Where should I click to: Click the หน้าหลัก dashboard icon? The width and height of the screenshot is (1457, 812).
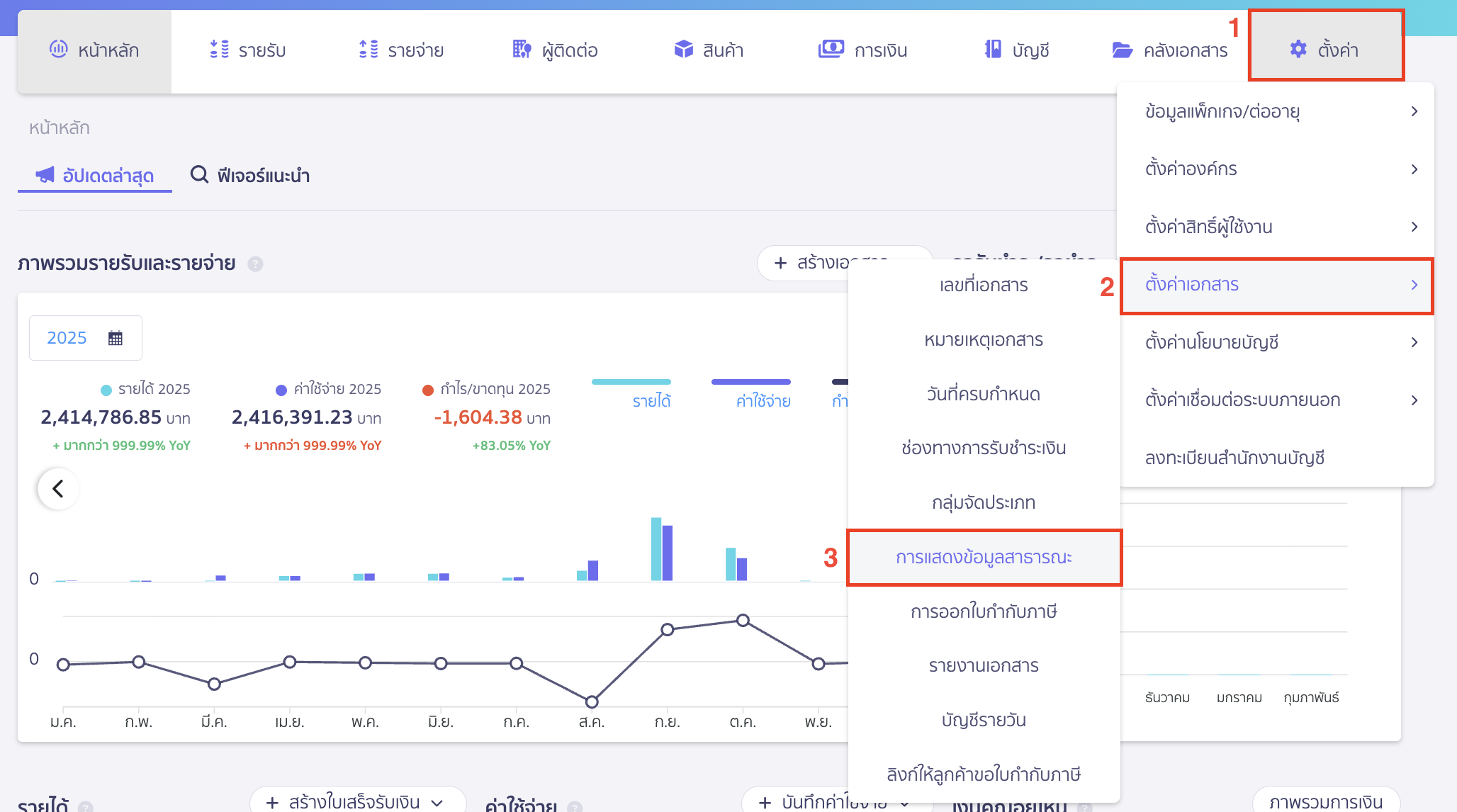[x=58, y=49]
